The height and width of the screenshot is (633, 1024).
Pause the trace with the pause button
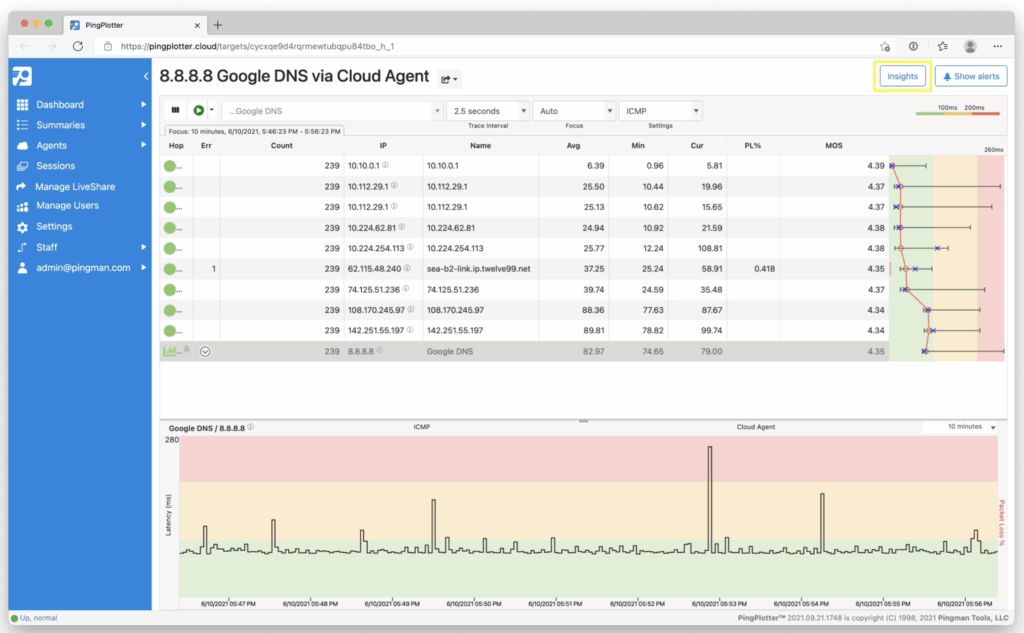pos(175,110)
